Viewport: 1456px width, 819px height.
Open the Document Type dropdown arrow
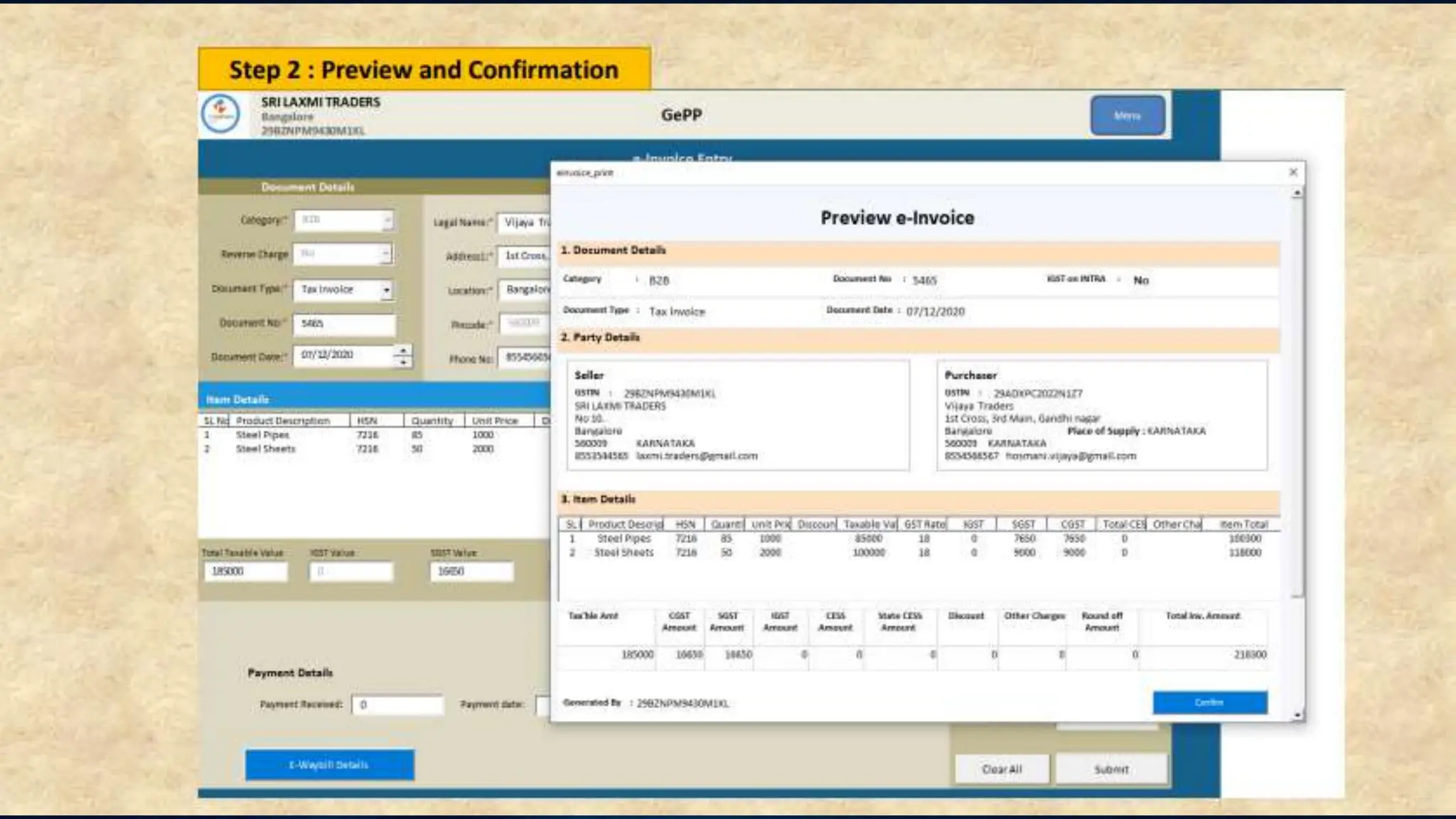(x=386, y=290)
